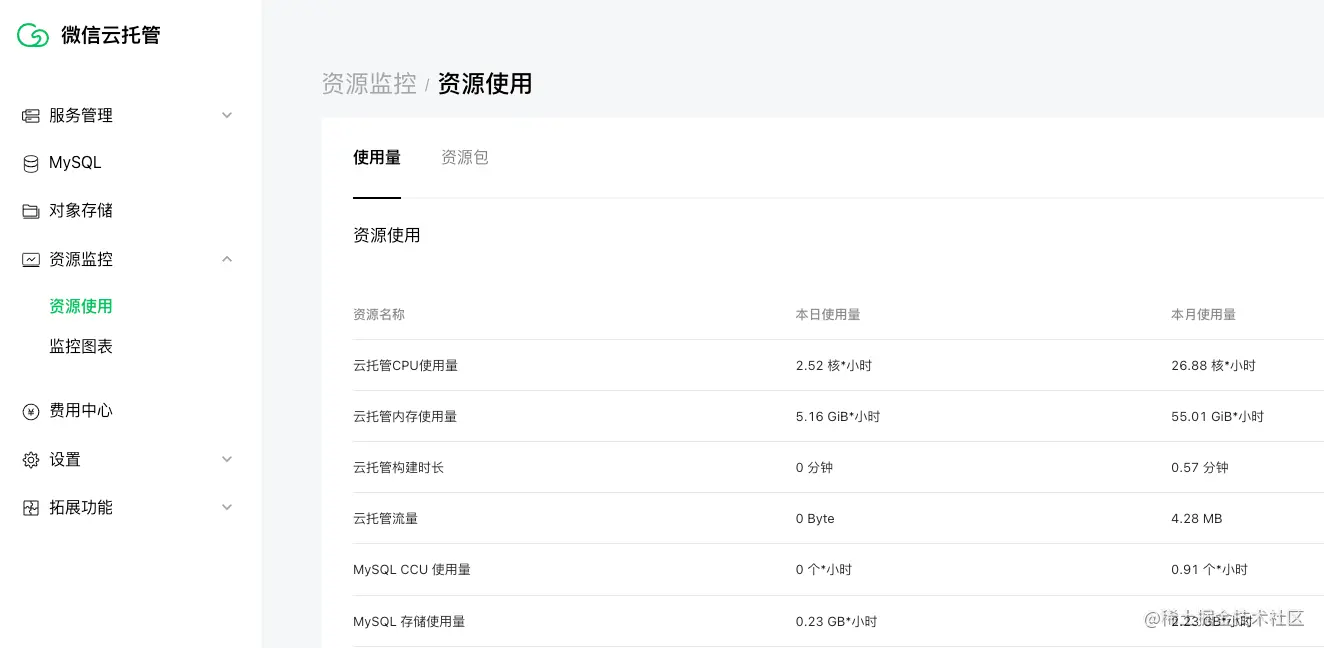Click the 资源使用 section heading
1324x648 pixels.
click(387, 235)
